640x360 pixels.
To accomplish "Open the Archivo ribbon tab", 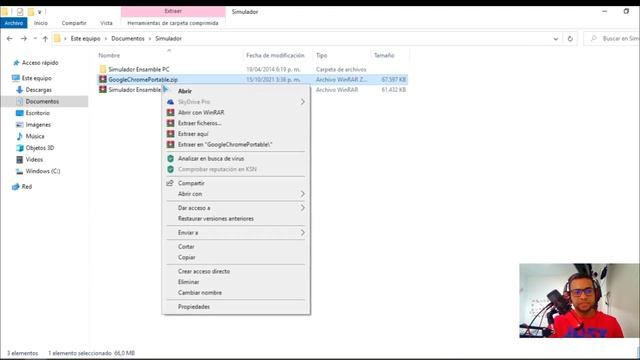I will [x=13, y=23].
